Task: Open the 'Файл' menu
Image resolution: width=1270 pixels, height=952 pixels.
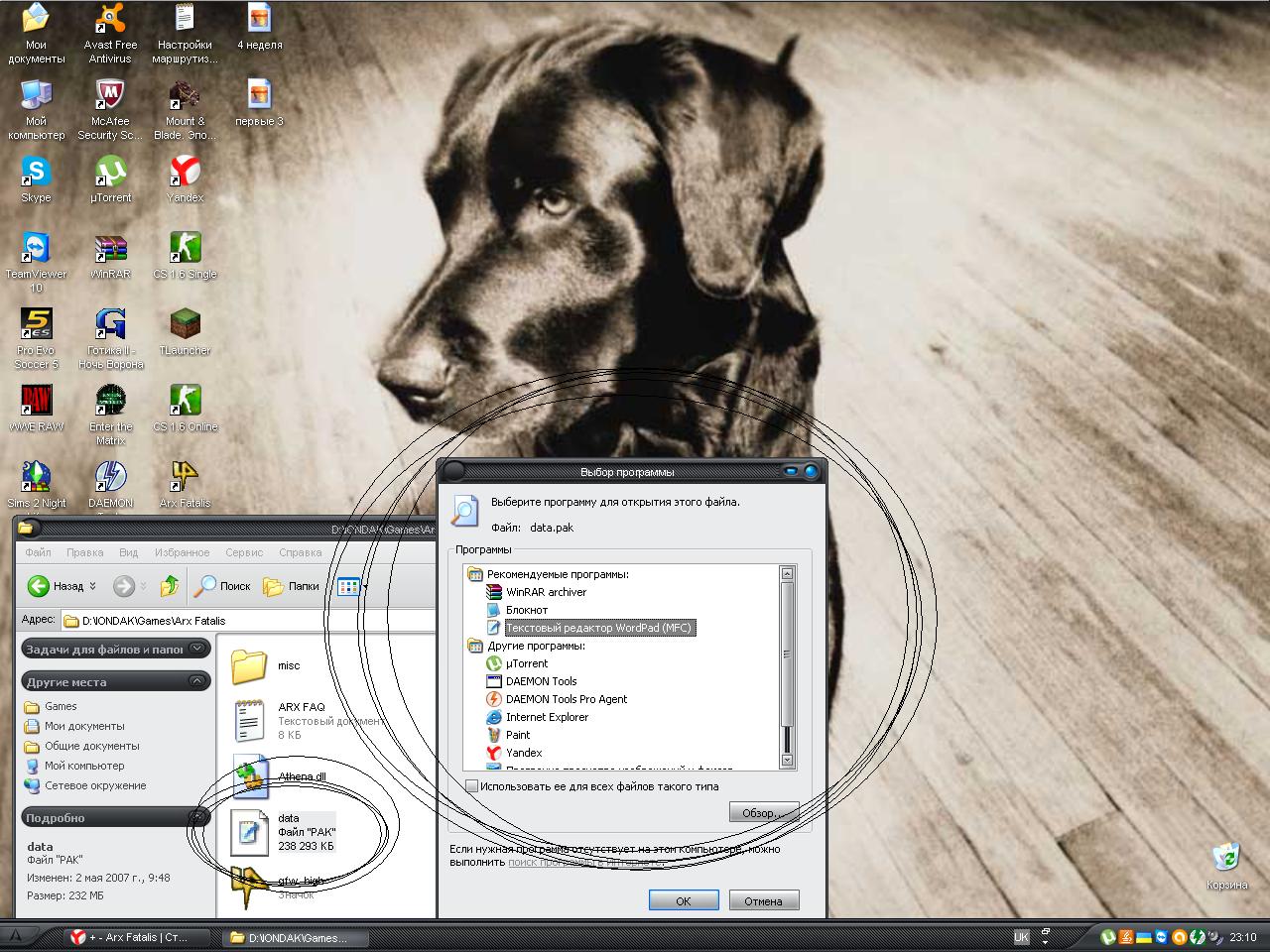Action: [38, 552]
